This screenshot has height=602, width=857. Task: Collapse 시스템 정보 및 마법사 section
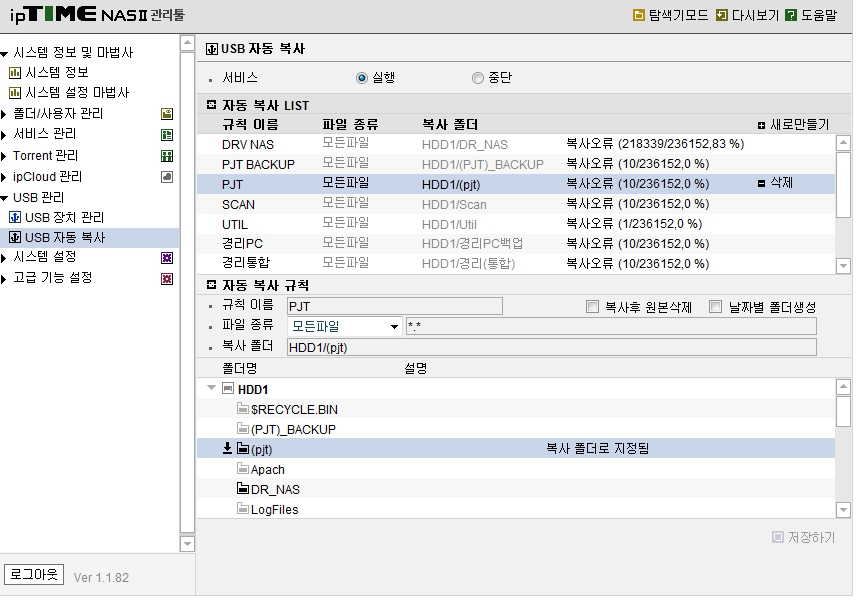coord(4,54)
